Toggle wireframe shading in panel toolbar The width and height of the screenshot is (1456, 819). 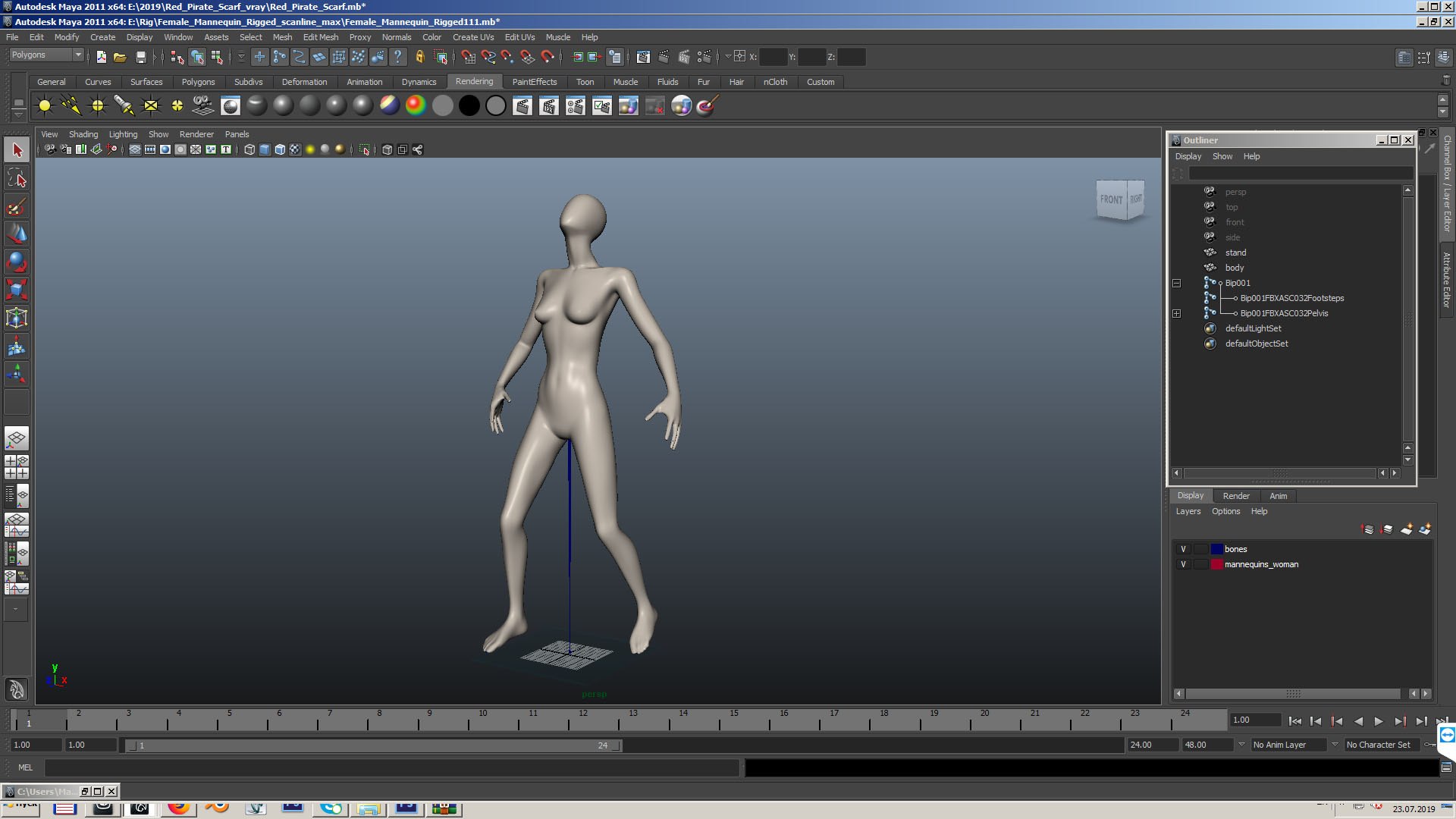(x=249, y=149)
